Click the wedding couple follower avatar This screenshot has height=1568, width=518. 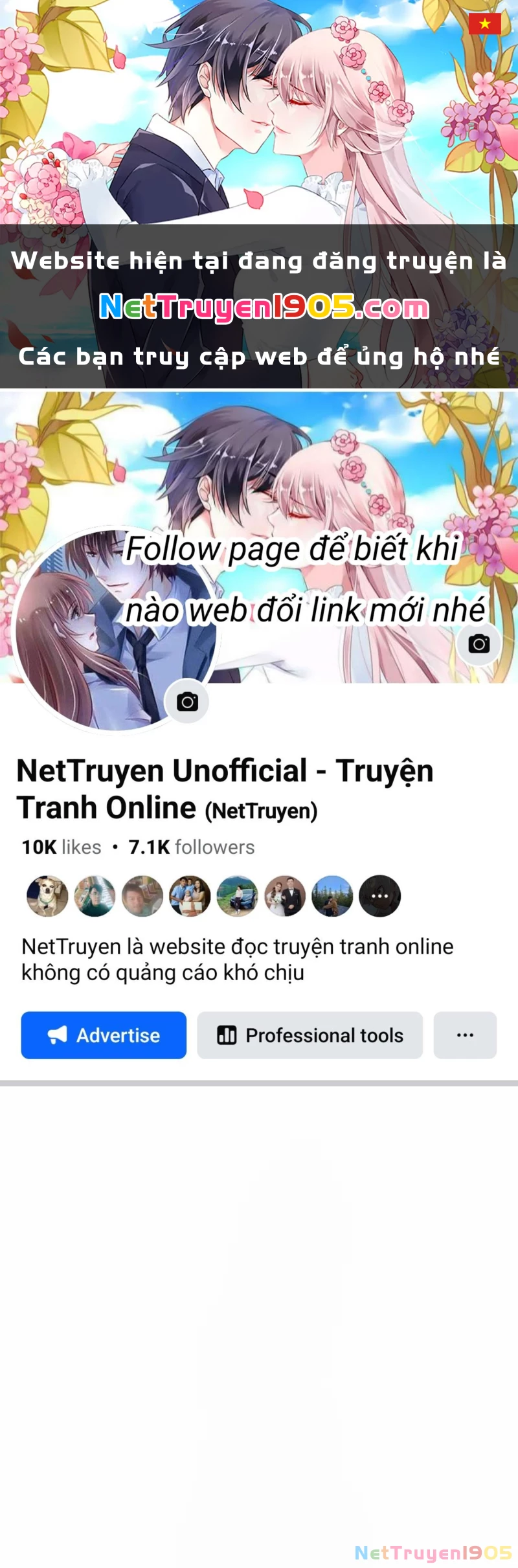pos(285,896)
